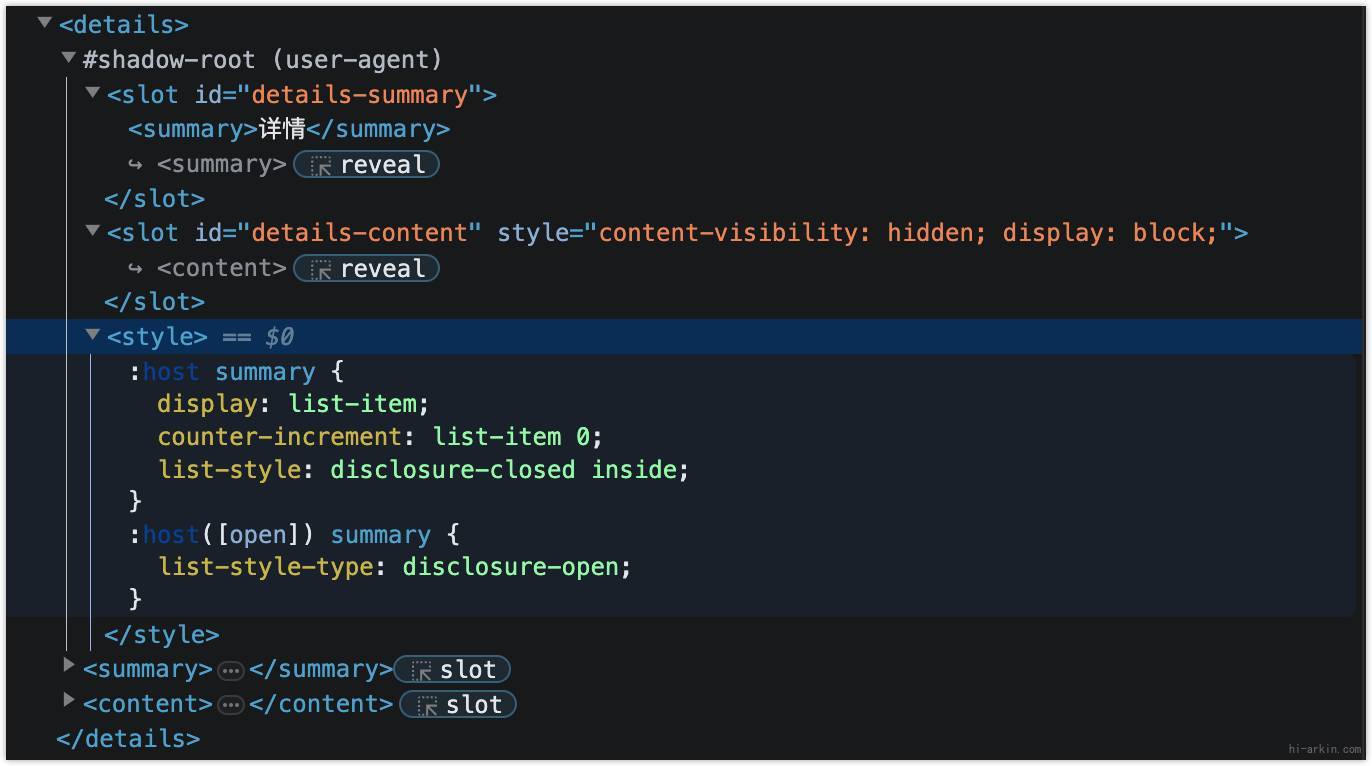Click the list-style-type: disclosure-open line
Screen dimensions: 1372x766
pos(395,567)
